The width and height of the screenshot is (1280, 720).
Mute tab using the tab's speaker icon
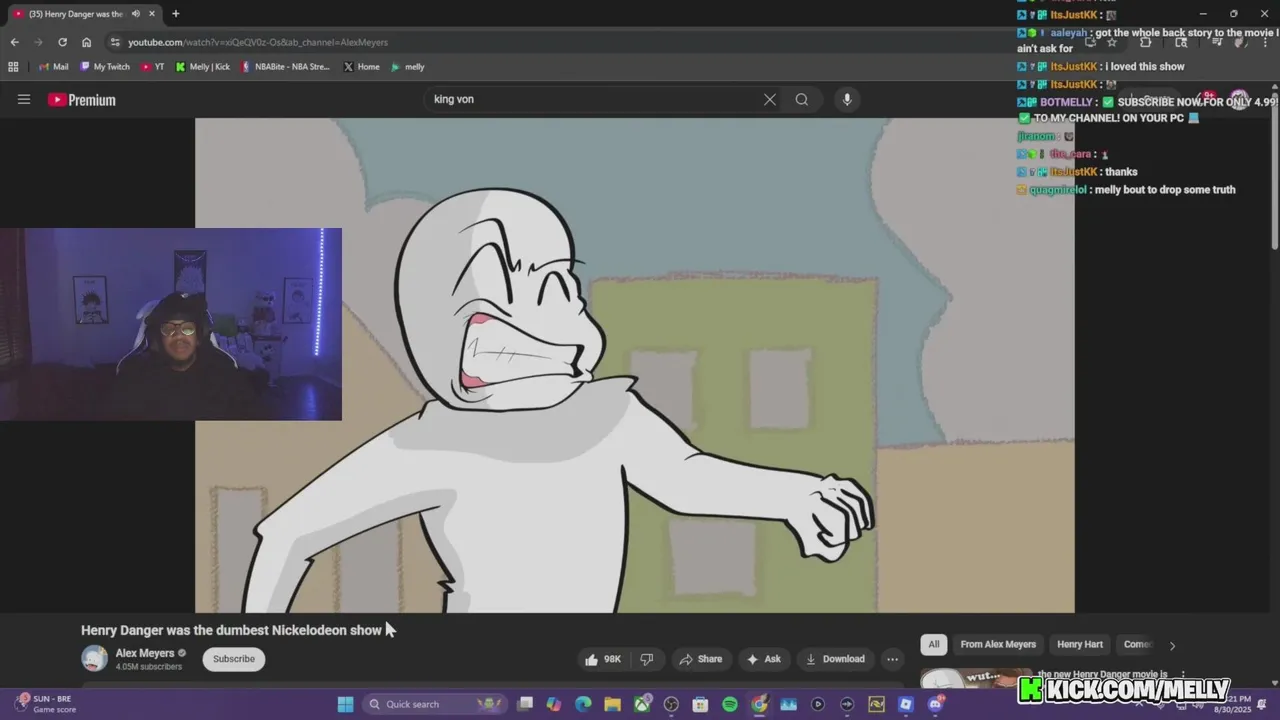[x=135, y=14]
